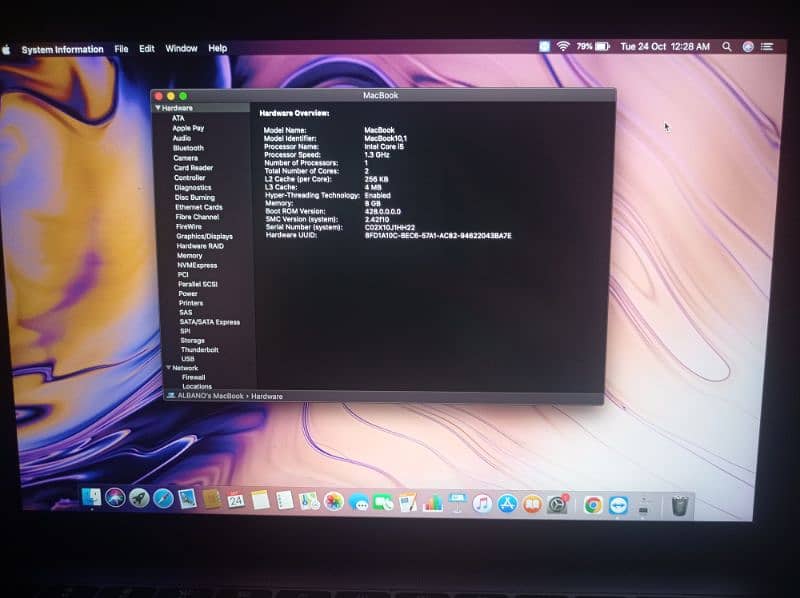This screenshot has width=800, height=598.
Task: Open Finder from the dock
Action: [91, 497]
